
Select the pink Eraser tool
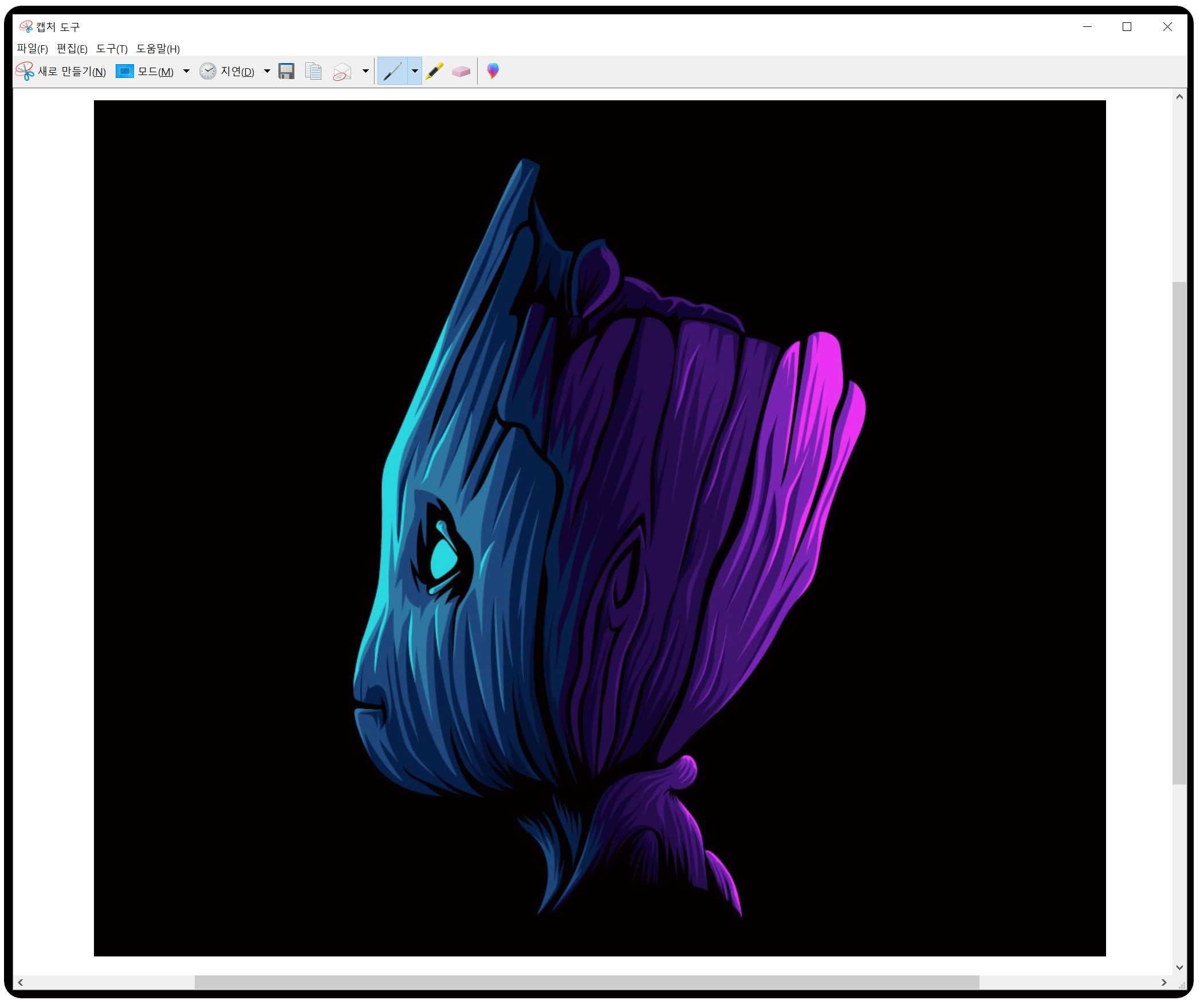click(461, 71)
